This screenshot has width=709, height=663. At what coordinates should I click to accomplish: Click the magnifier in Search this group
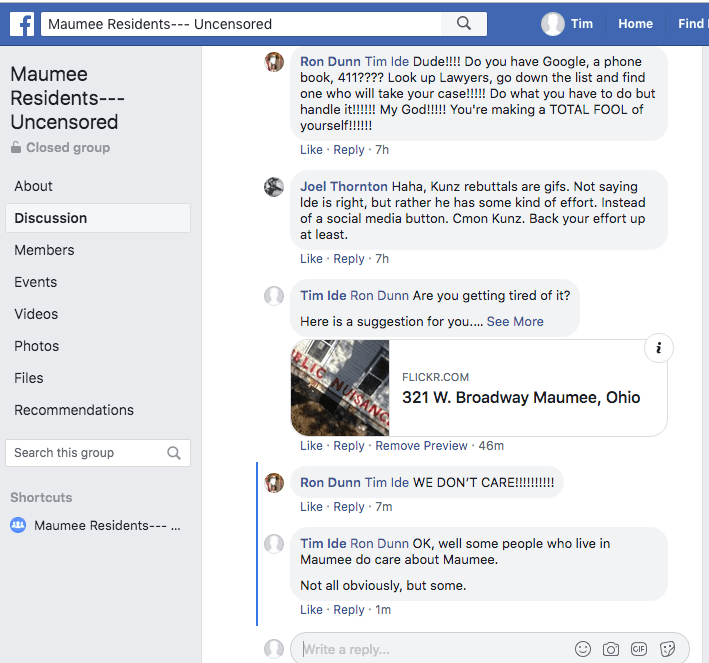174,453
